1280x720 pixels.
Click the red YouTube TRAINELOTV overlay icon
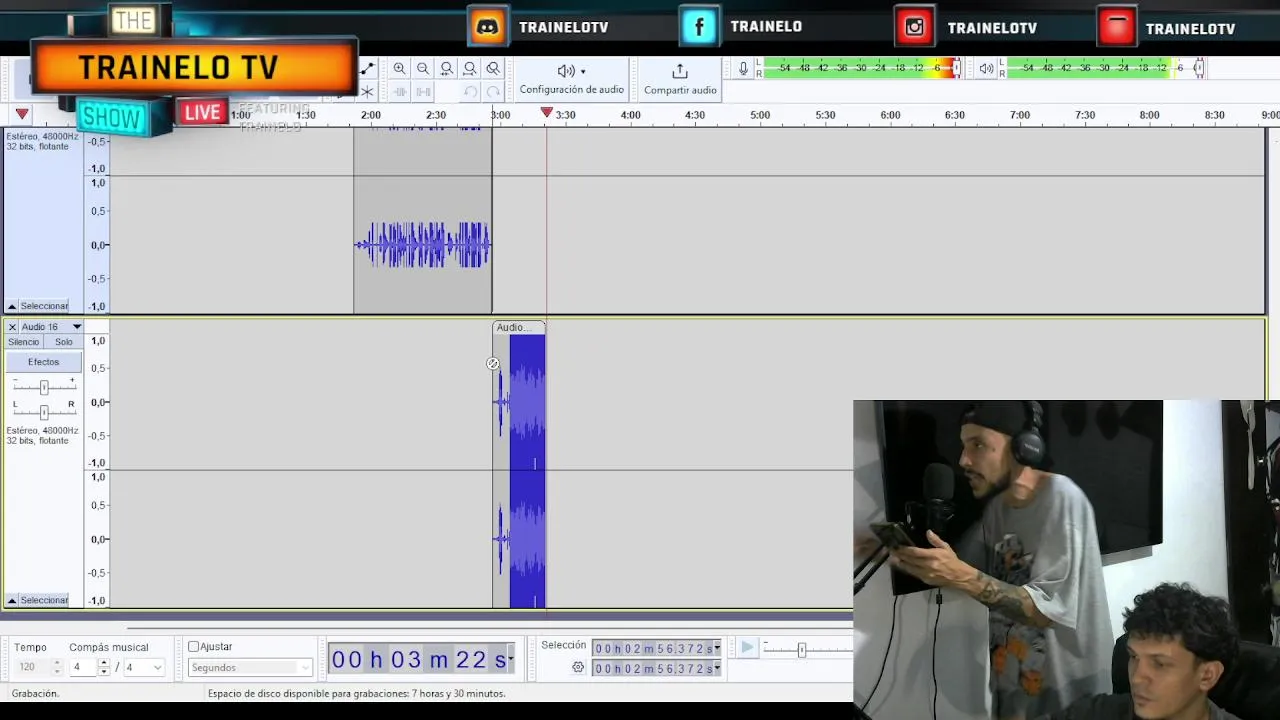(x=1116, y=27)
